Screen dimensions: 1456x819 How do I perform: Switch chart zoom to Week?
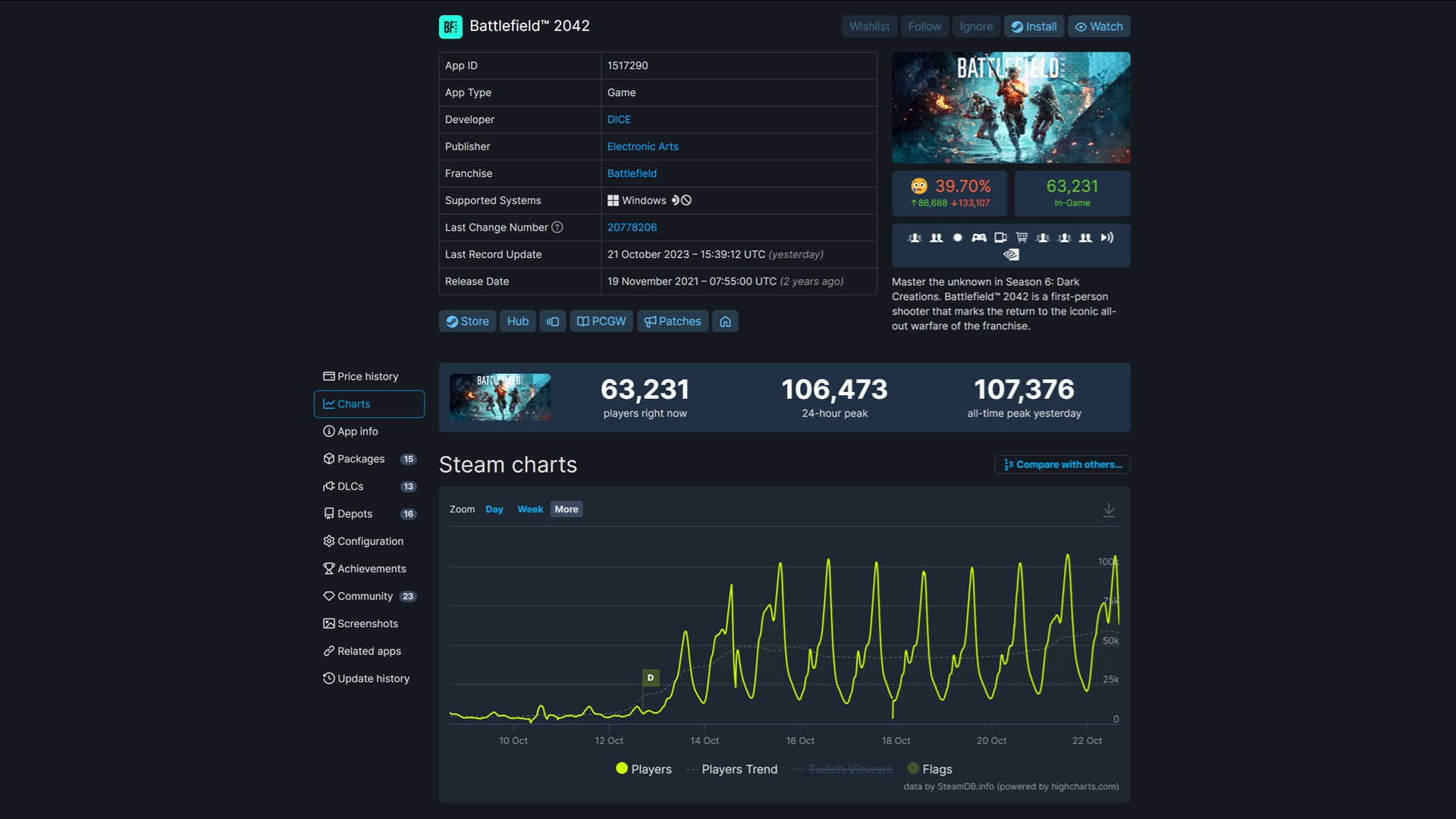pyautogui.click(x=530, y=509)
